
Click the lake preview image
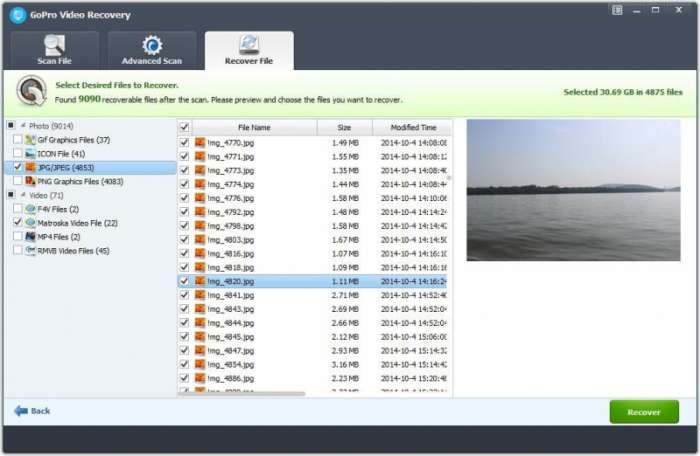pos(573,190)
